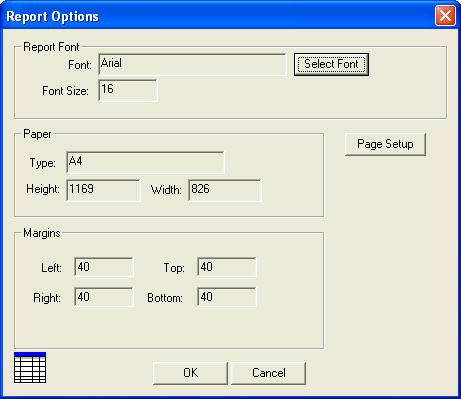461x399 pixels.
Task: Click the Top margin field
Action: [227, 267]
